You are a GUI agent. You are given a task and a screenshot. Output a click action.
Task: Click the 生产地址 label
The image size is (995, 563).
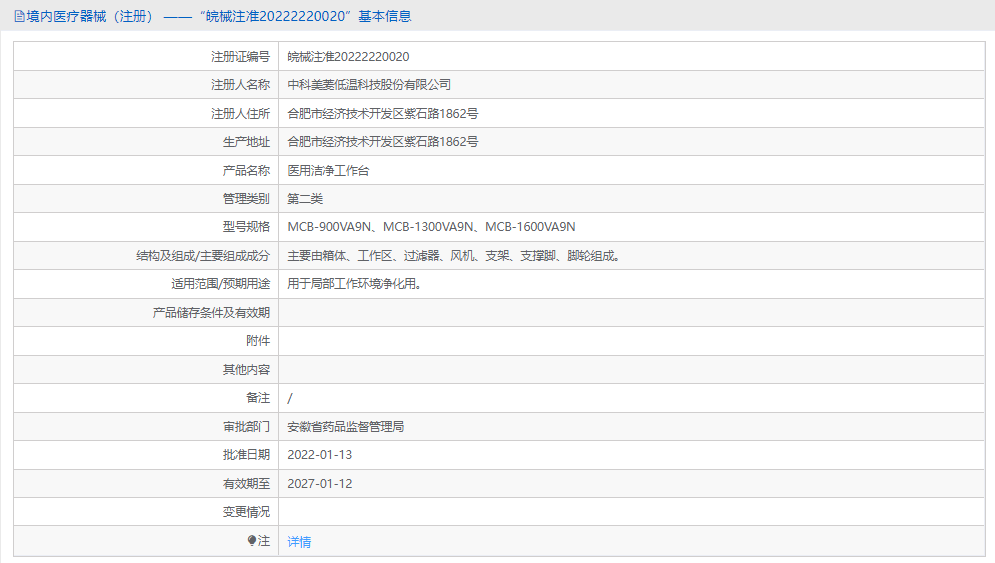[246, 142]
